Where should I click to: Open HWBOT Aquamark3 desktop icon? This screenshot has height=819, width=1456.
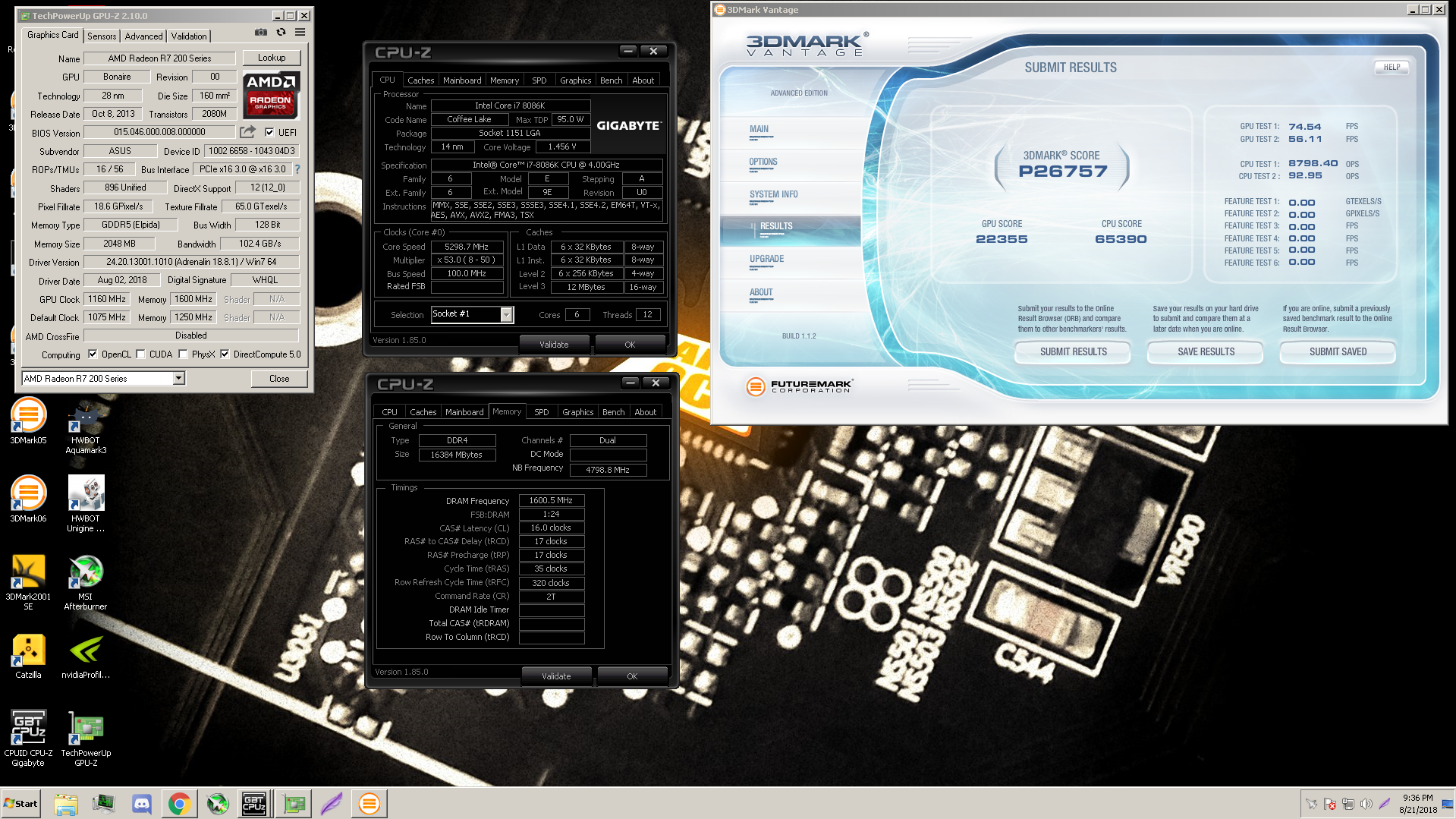click(x=86, y=427)
